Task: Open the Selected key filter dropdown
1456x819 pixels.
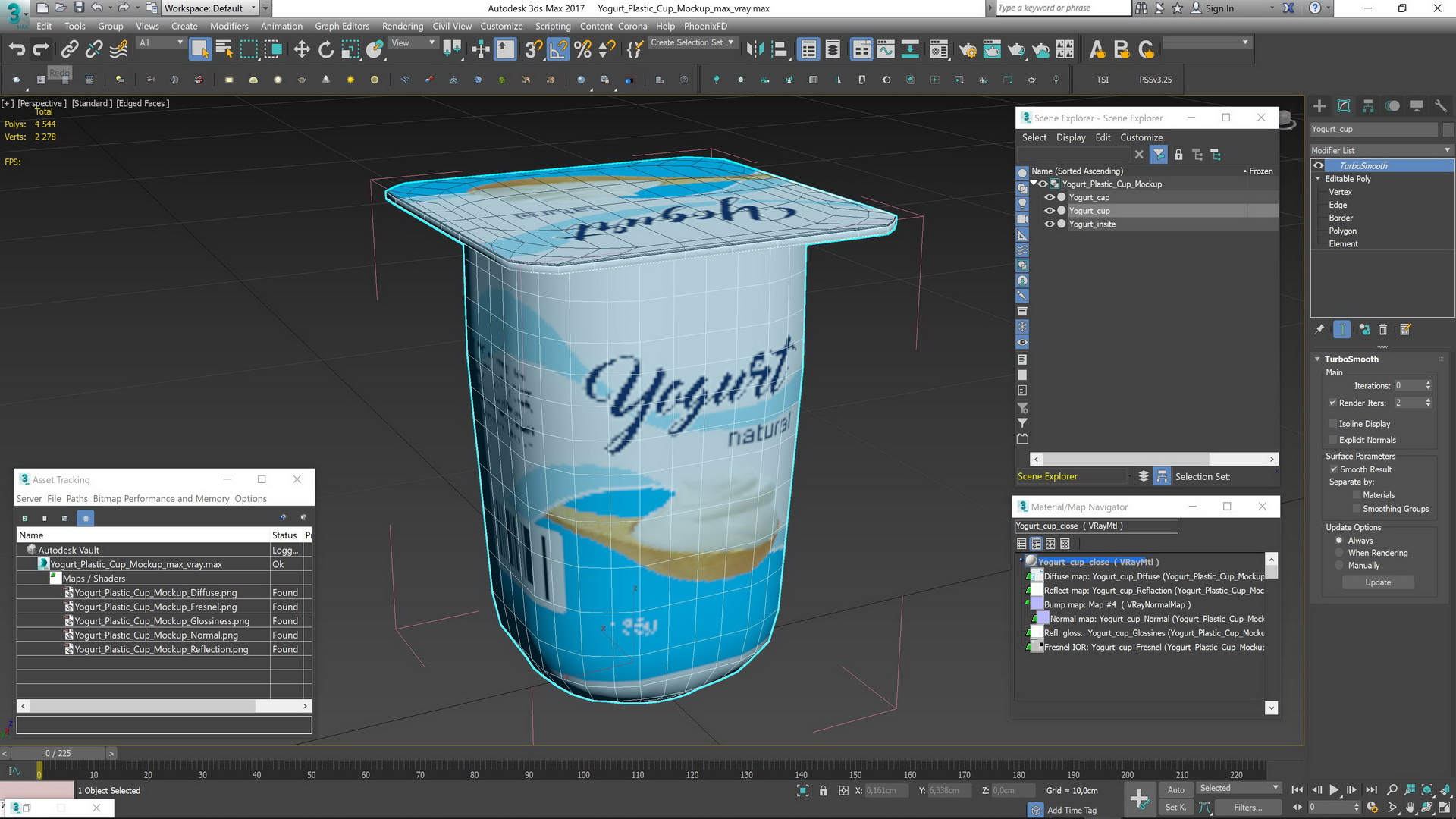Action: click(x=1238, y=788)
